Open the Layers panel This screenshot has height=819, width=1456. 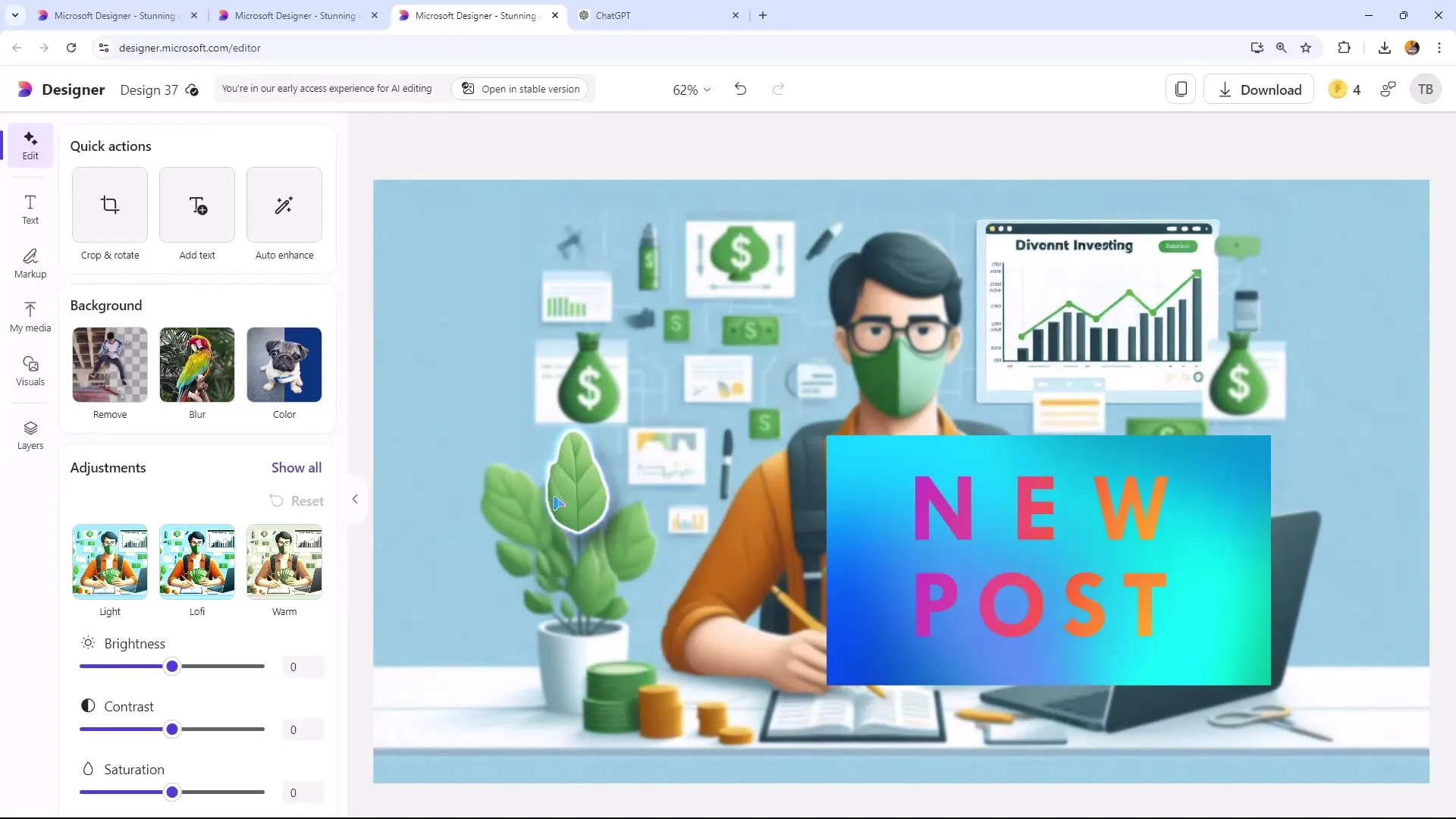point(30,435)
